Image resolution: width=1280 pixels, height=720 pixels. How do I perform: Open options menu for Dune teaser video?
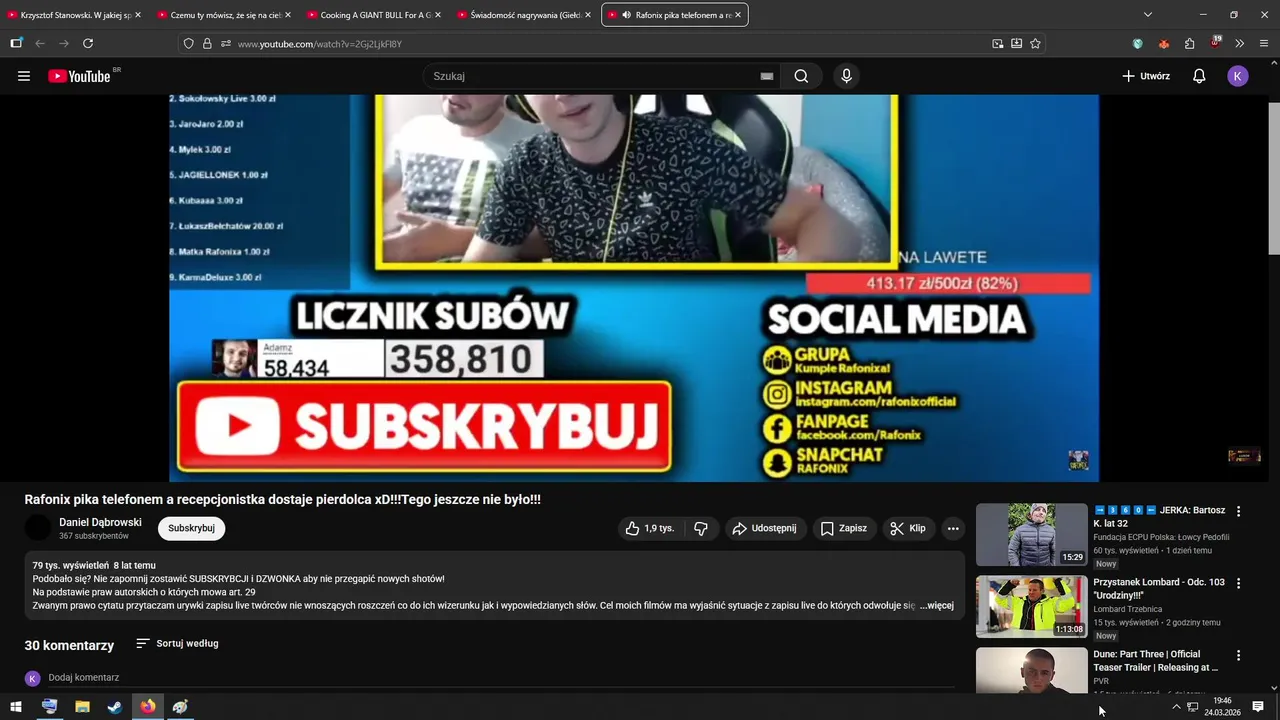[x=1238, y=655]
